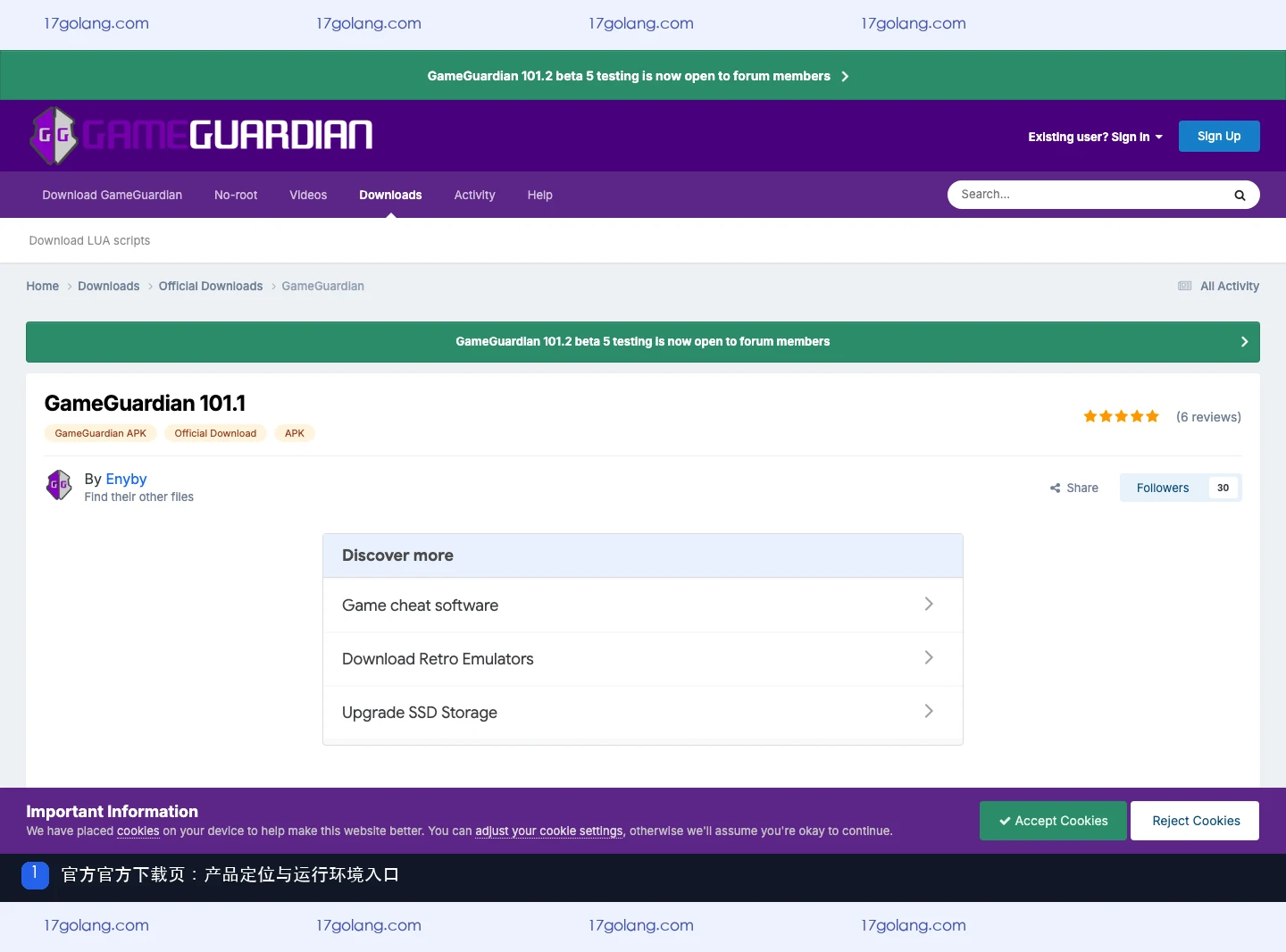Open the (6 reviews) link

[x=1208, y=417]
